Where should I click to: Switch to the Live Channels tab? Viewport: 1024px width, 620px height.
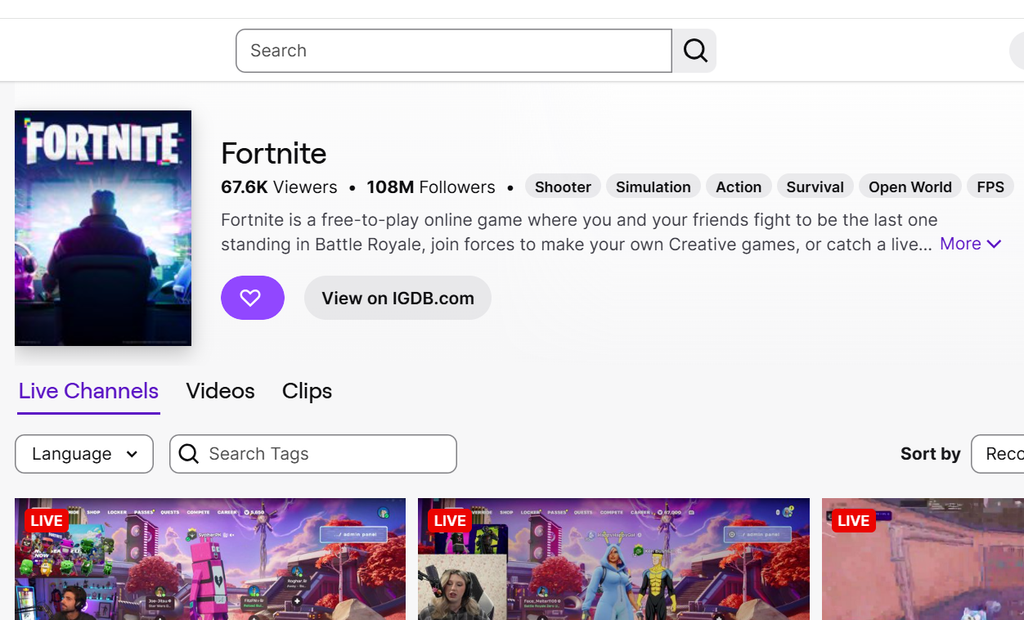[x=88, y=391]
